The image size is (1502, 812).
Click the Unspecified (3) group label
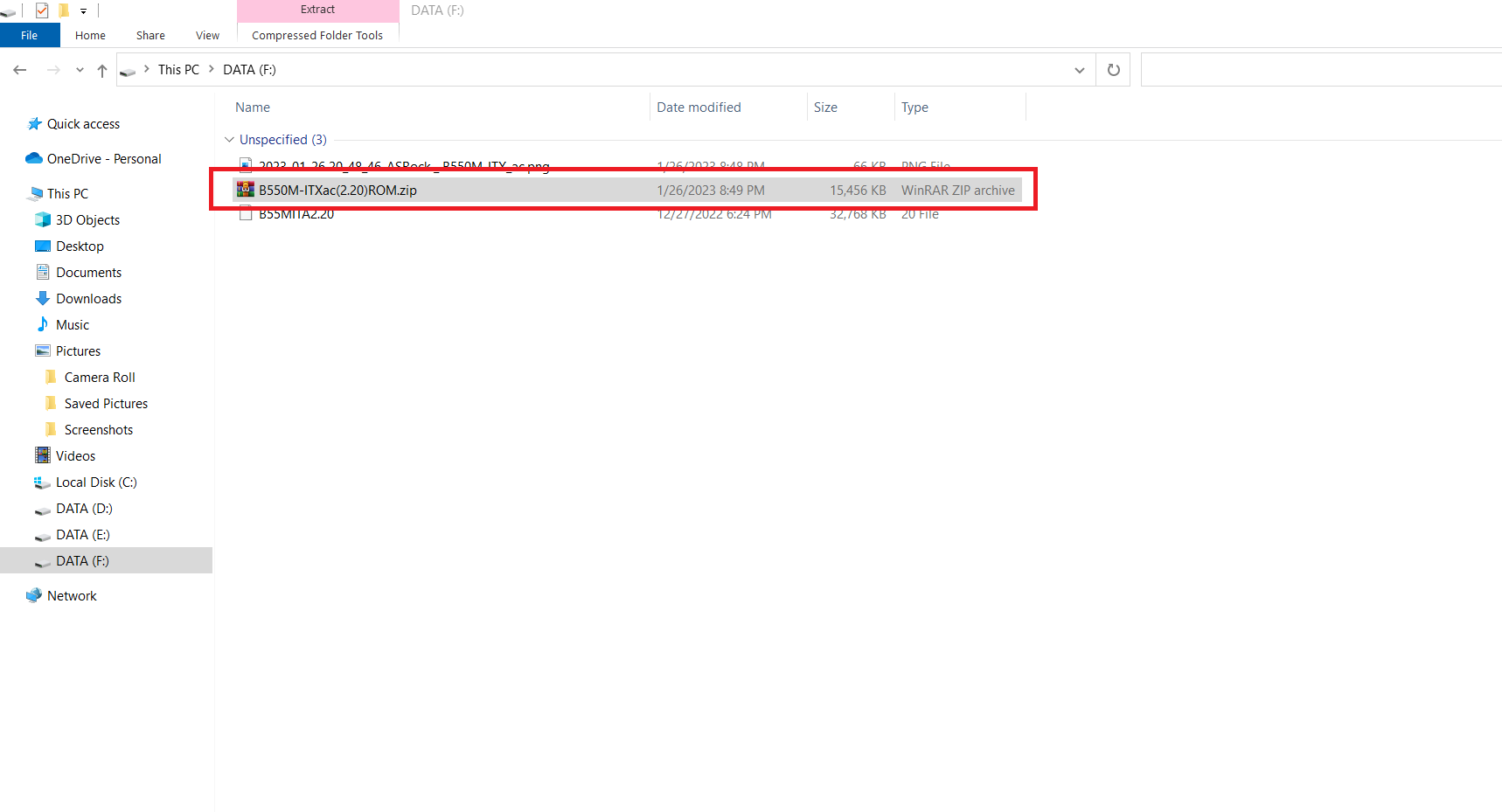pos(283,140)
